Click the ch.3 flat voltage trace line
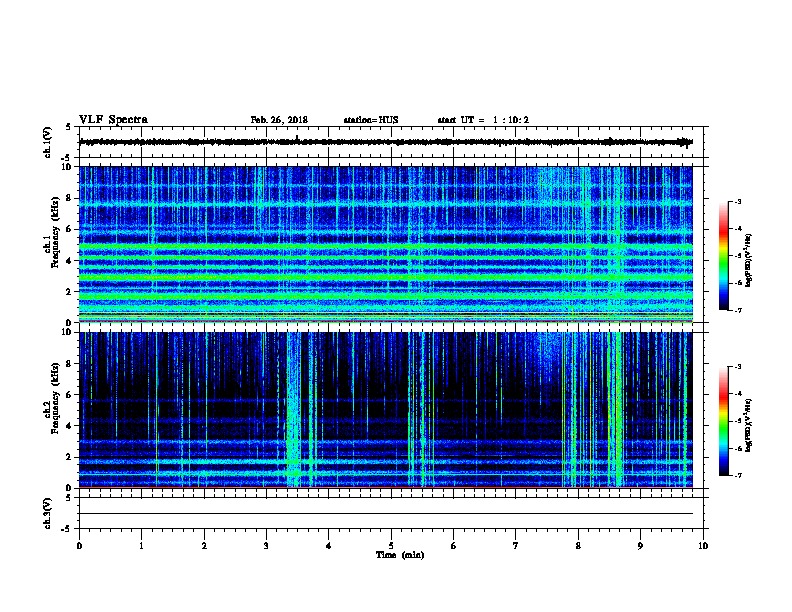The width and height of the screenshot is (792, 612). click(386, 514)
